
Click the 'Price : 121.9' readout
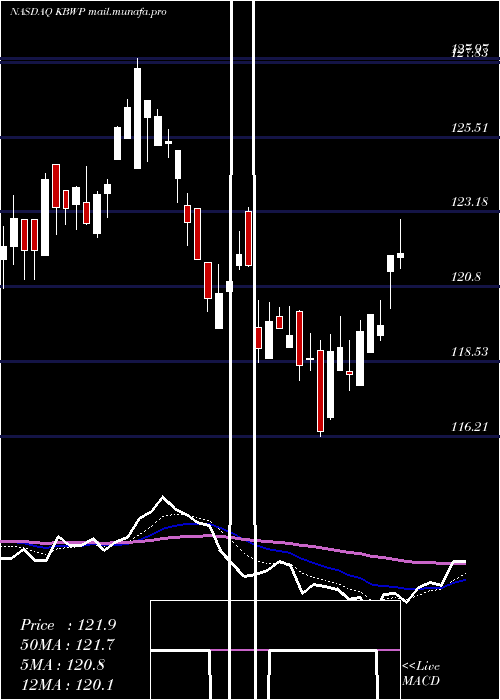[x=68, y=625]
